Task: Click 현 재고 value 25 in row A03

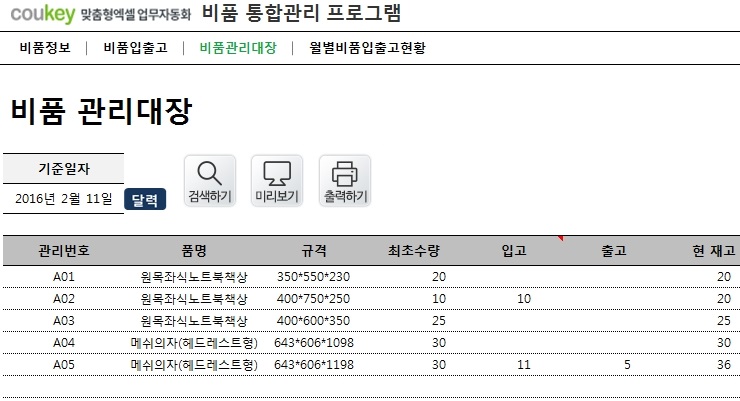Action: 724,321
